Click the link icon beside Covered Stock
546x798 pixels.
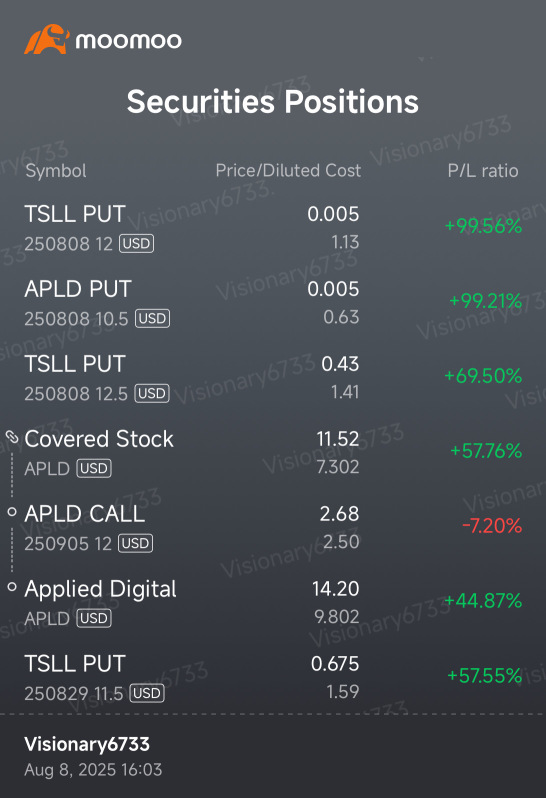point(12,437)
